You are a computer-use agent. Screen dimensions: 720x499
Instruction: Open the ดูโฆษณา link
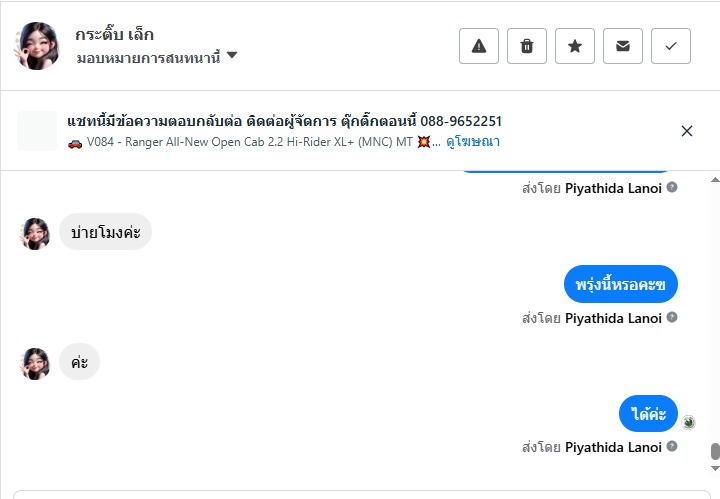click(x=473, y=142)
